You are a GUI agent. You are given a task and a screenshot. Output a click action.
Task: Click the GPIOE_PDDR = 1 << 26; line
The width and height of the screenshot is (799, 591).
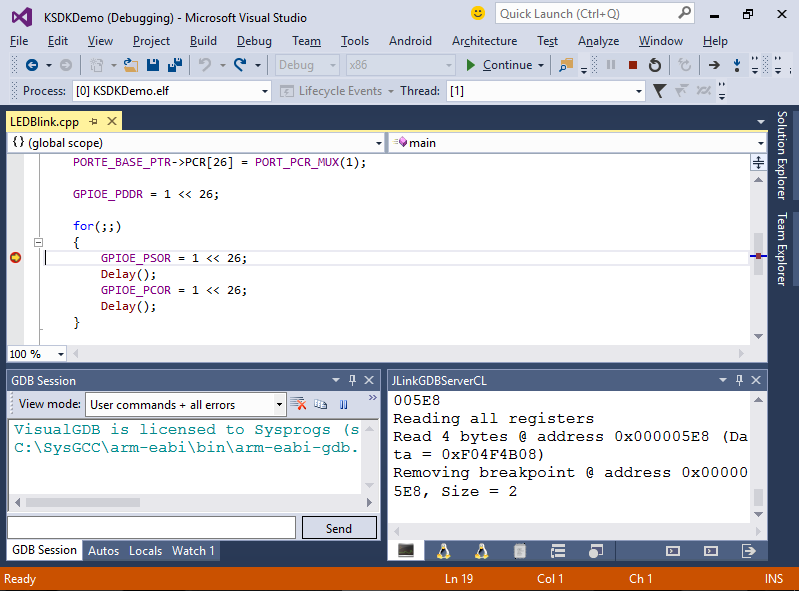[x=146, y=194]
